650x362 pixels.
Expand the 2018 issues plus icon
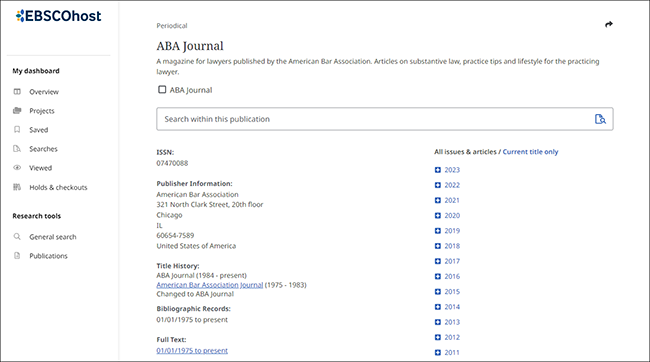tap(438, 246)
